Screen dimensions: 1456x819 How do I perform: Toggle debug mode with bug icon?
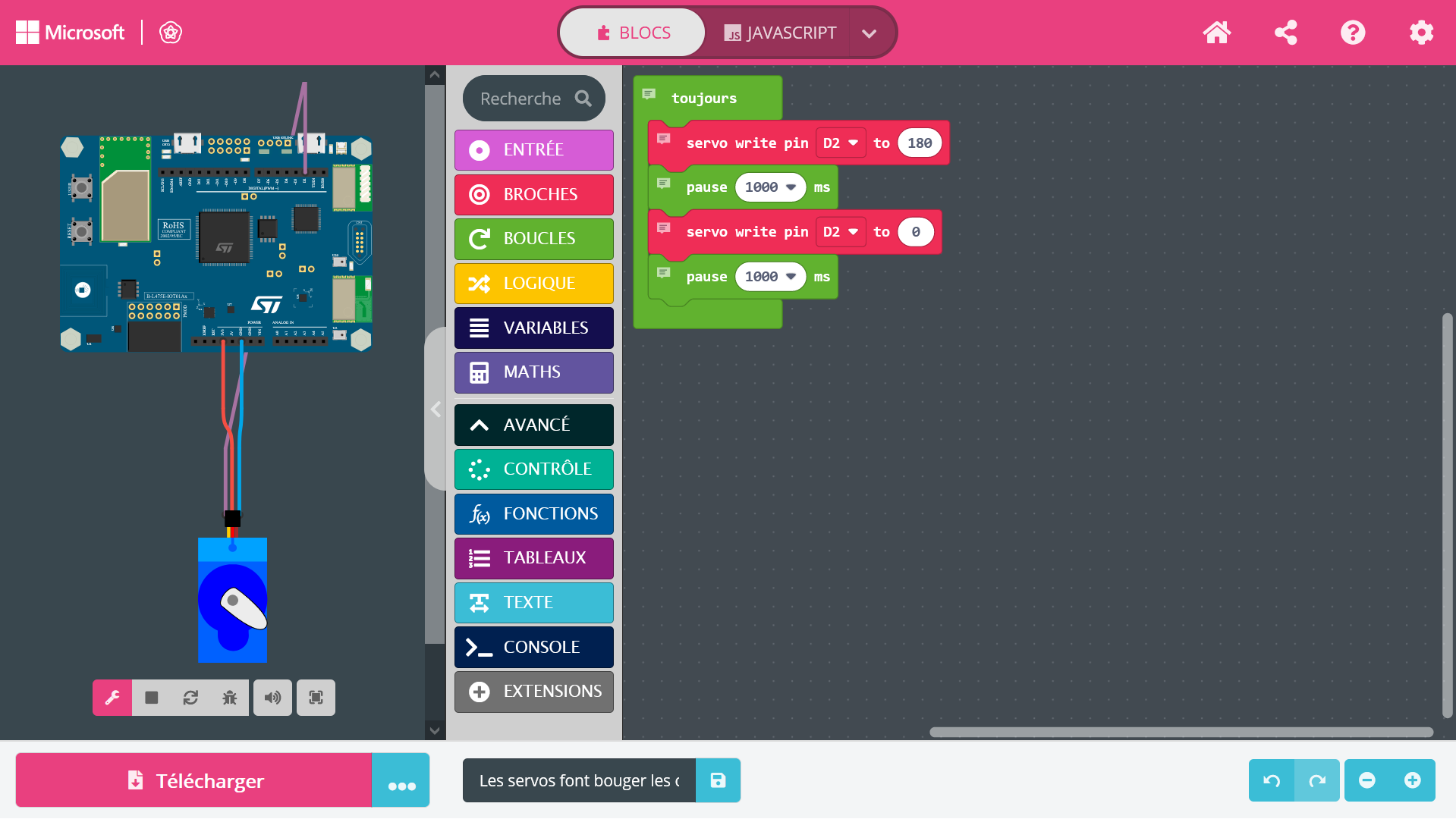(229, 698)
